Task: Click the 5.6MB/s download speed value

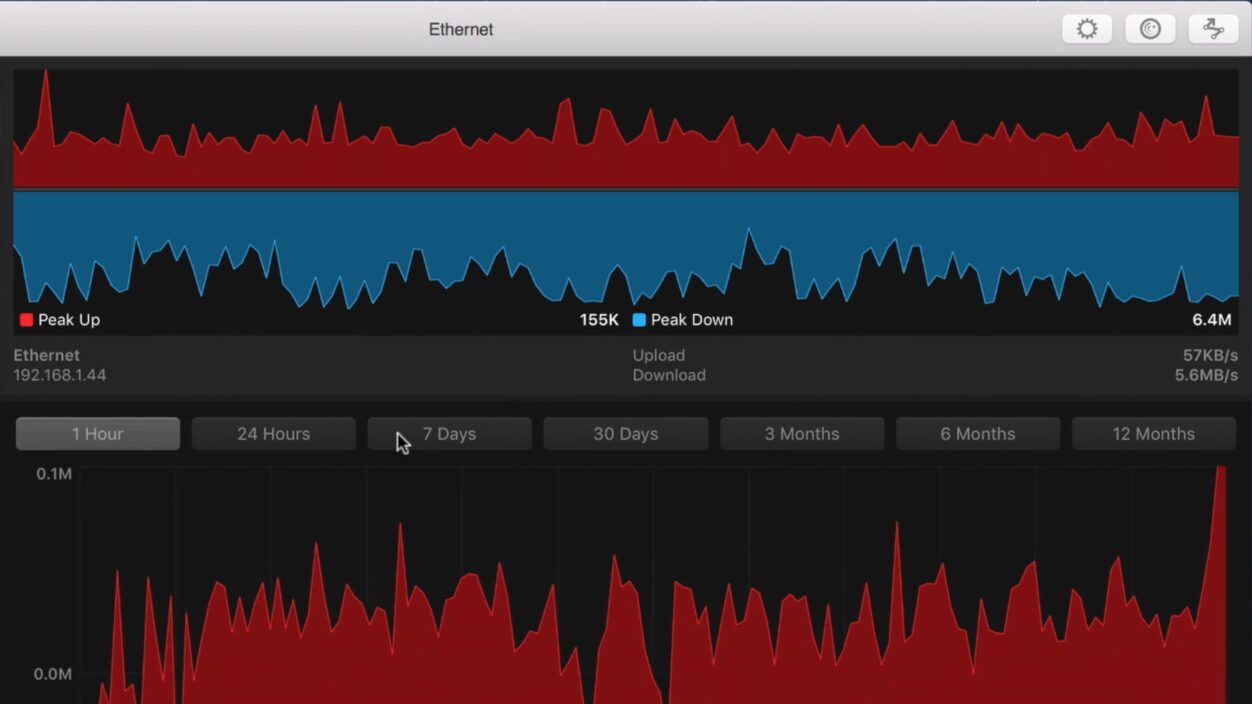Action: (1206, 375)
